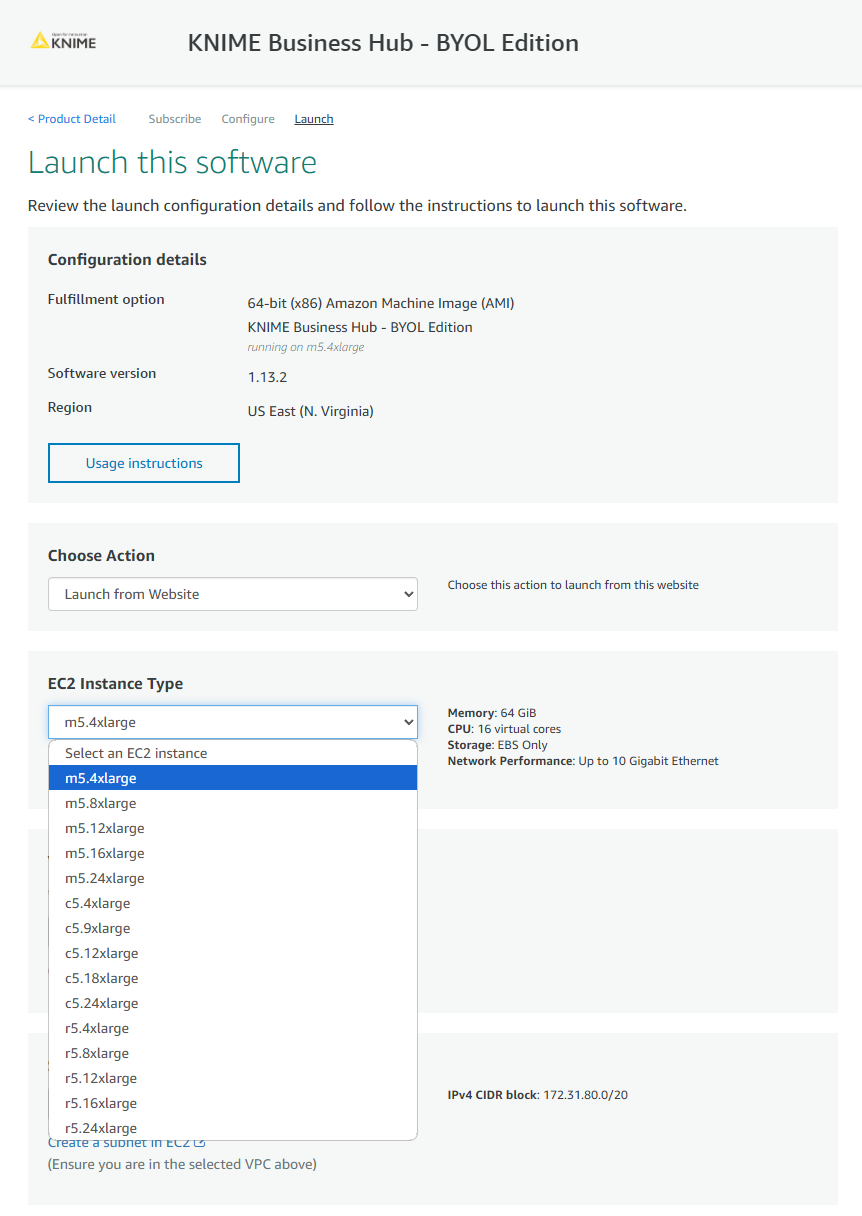Viewport: 862px width, 1216px height.
Task: Select r5.8xlarge from the list
Action: click(233, 1053)
